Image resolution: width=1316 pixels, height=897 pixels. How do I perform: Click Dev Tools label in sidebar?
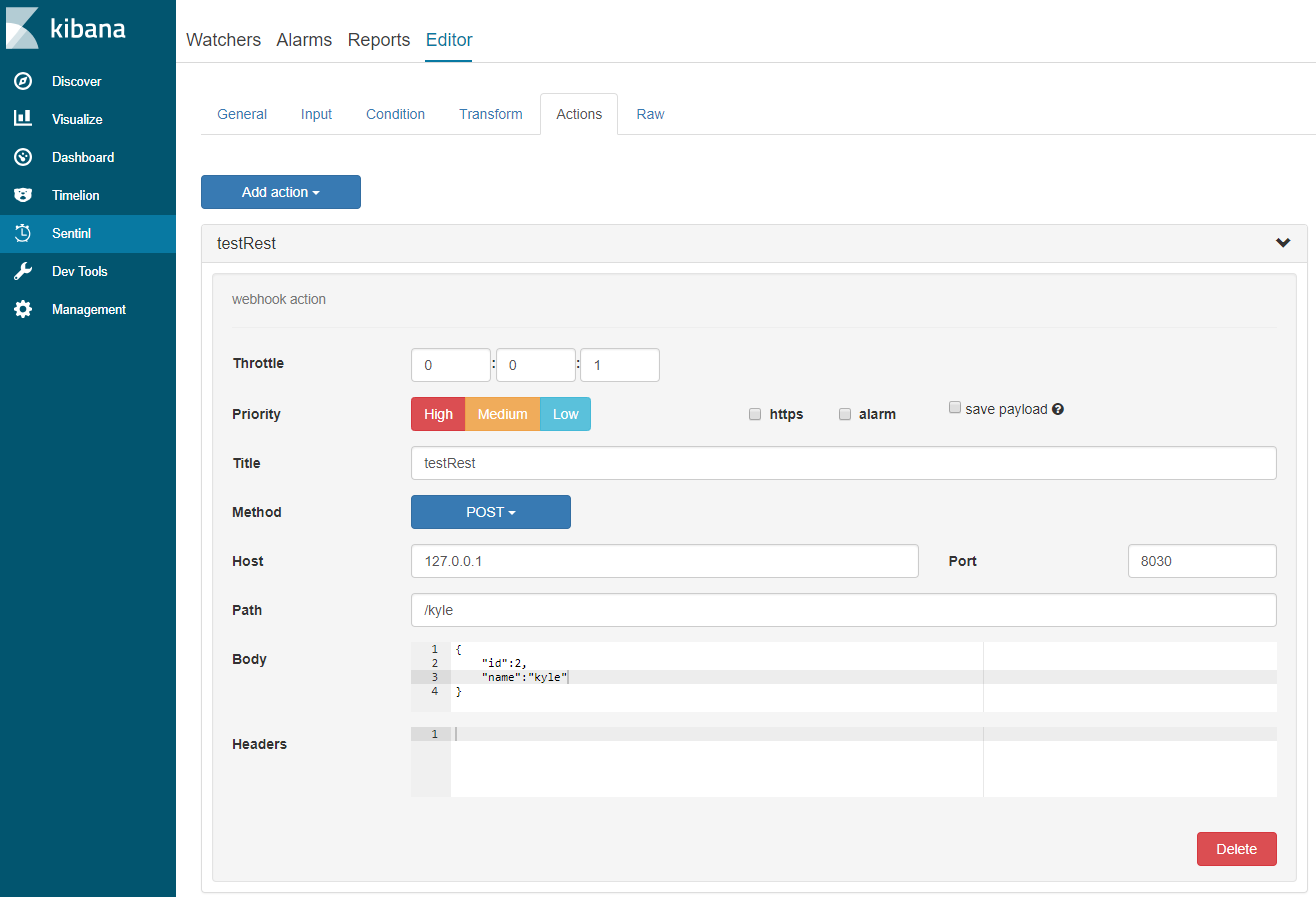pos(80,271)
